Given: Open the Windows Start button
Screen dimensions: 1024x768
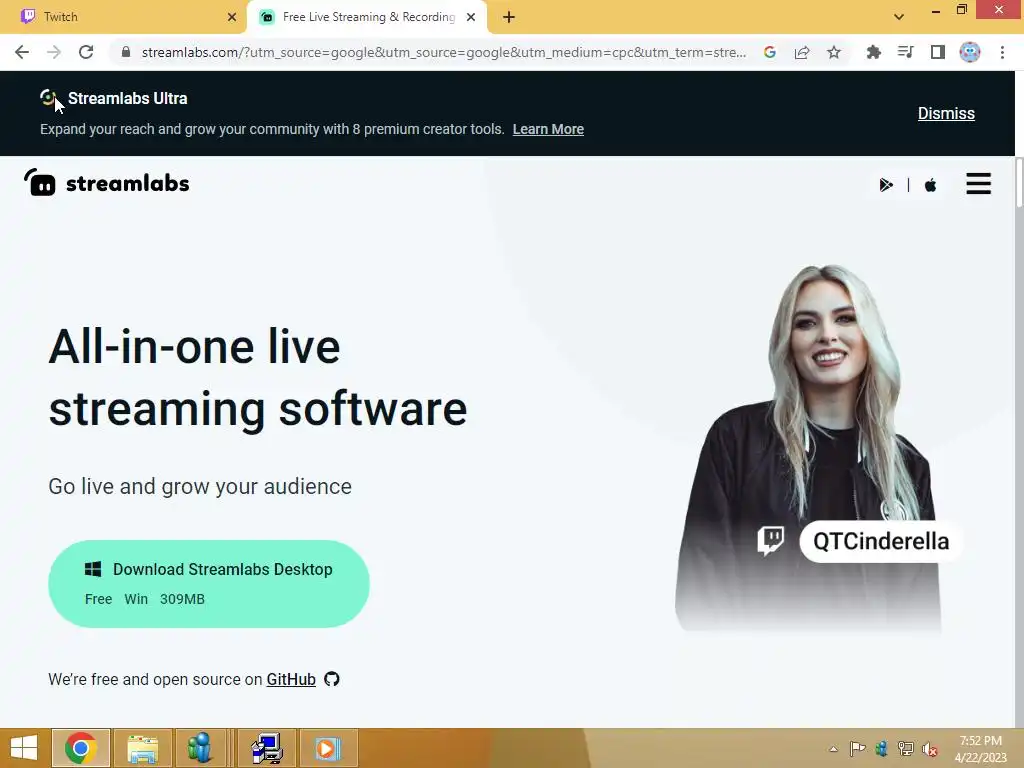Looking at the screenshot, I should (x=24, y=748).
